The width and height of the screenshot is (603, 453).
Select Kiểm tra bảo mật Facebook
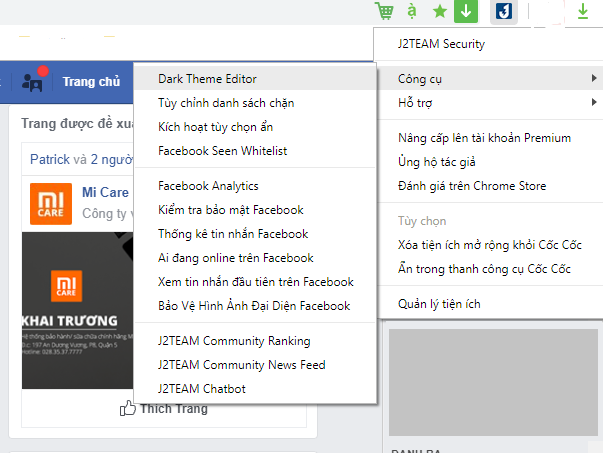pos(255,210)
